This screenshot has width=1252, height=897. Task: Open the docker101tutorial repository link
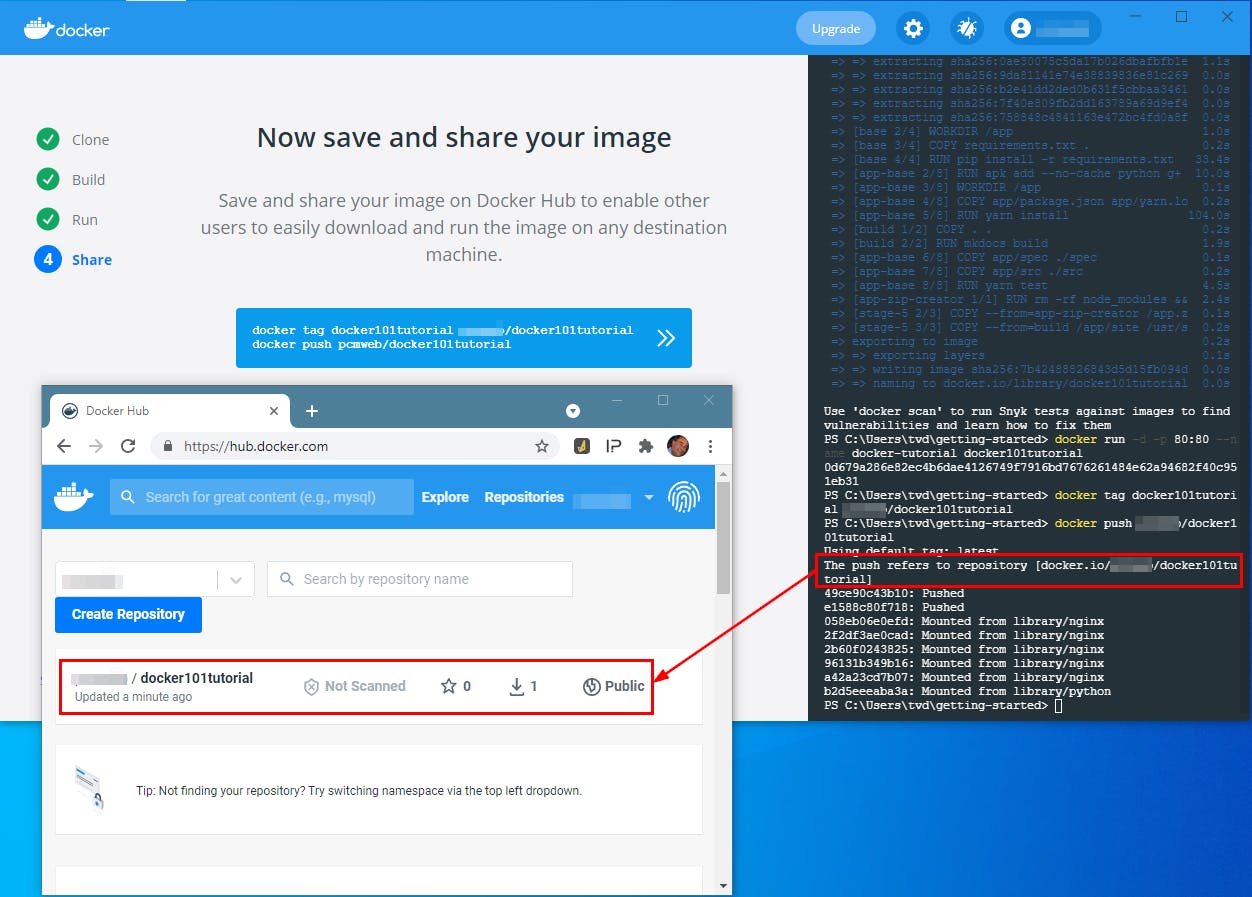pos(196,678)
